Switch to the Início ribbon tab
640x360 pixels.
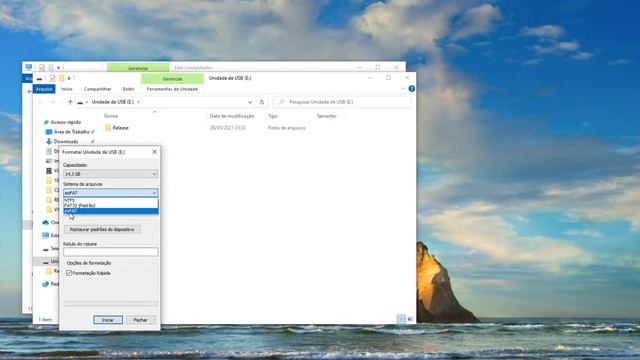coord(67,89)
